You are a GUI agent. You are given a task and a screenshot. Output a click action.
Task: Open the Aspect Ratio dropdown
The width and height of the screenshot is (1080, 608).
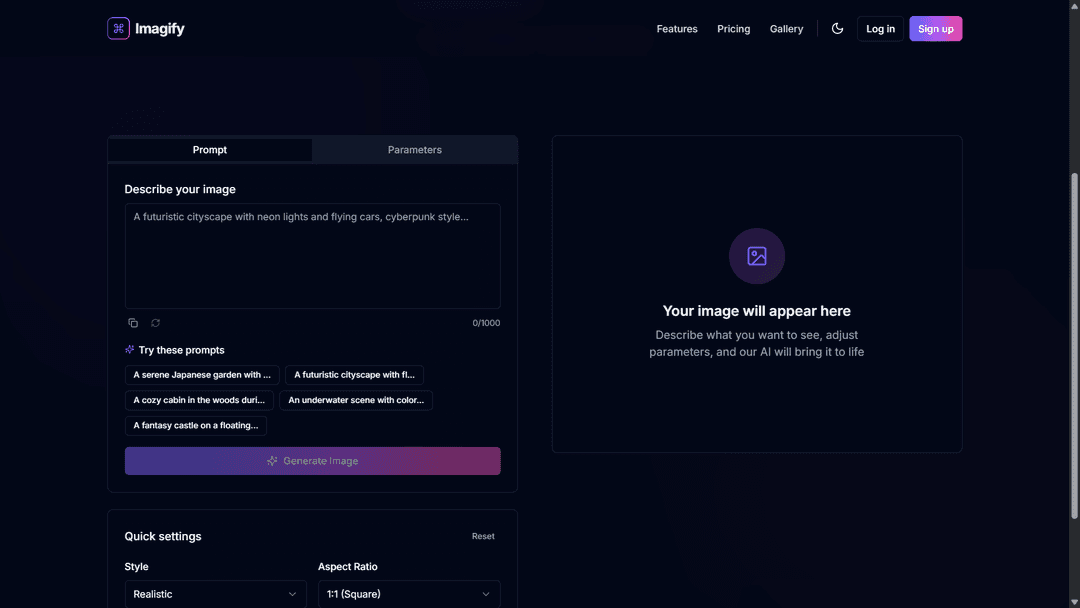point(409,594)
